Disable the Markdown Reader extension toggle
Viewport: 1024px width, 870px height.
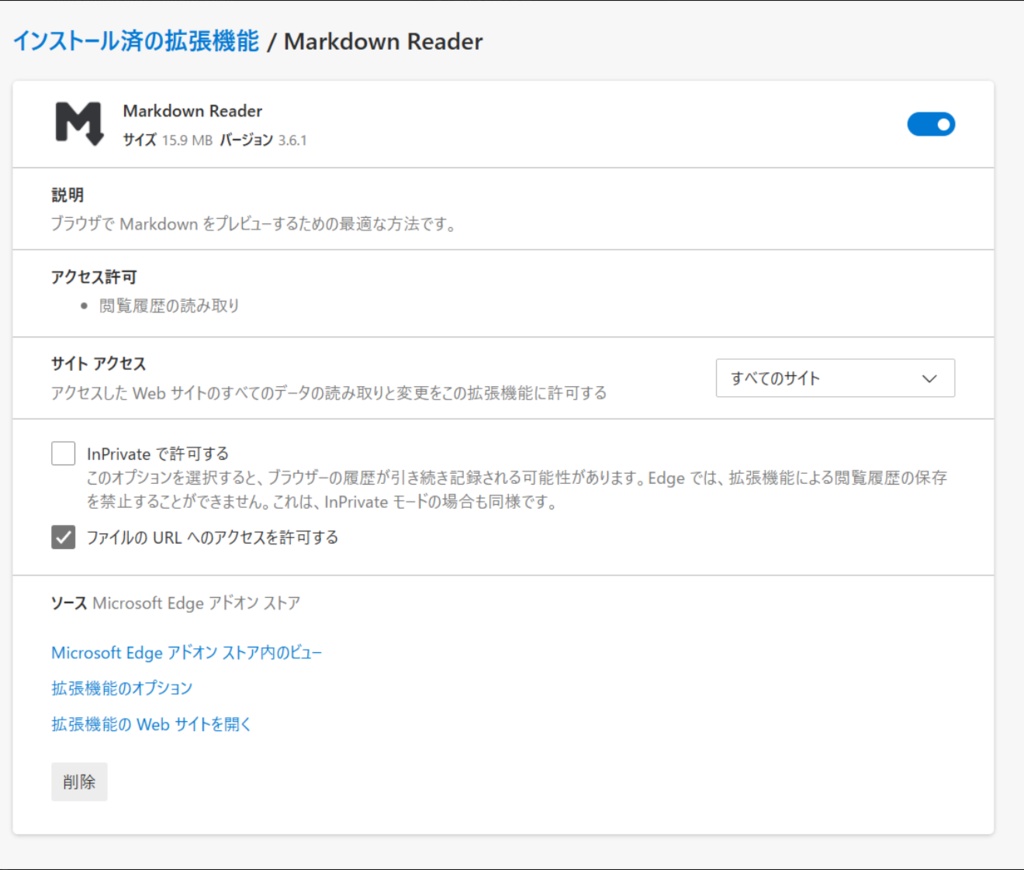pyautogui.click(x=931, y=124)
